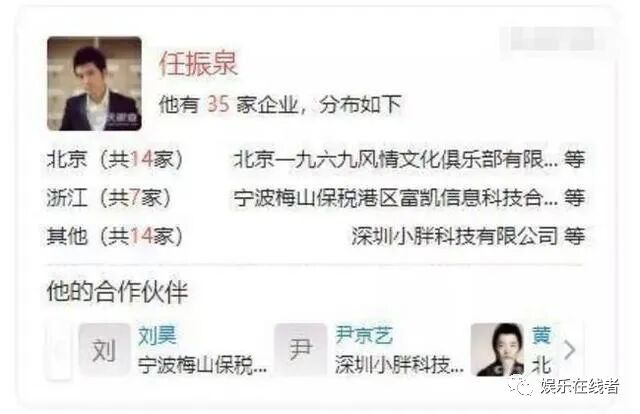
Task: Open the profile photo next to 任振泉
Action: click(x=94, y=84)
